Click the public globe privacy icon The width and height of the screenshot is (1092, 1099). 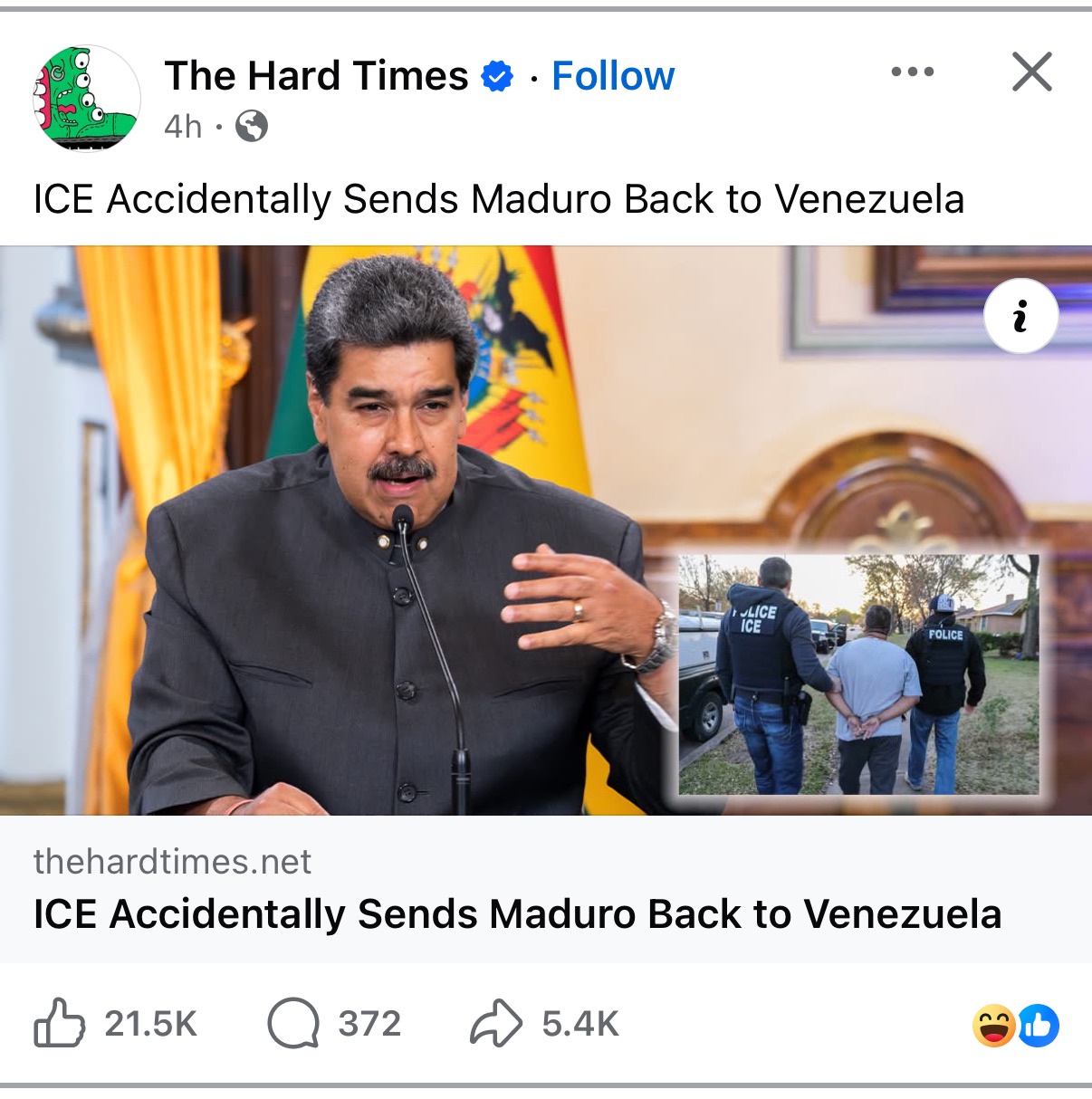point(251,126)
